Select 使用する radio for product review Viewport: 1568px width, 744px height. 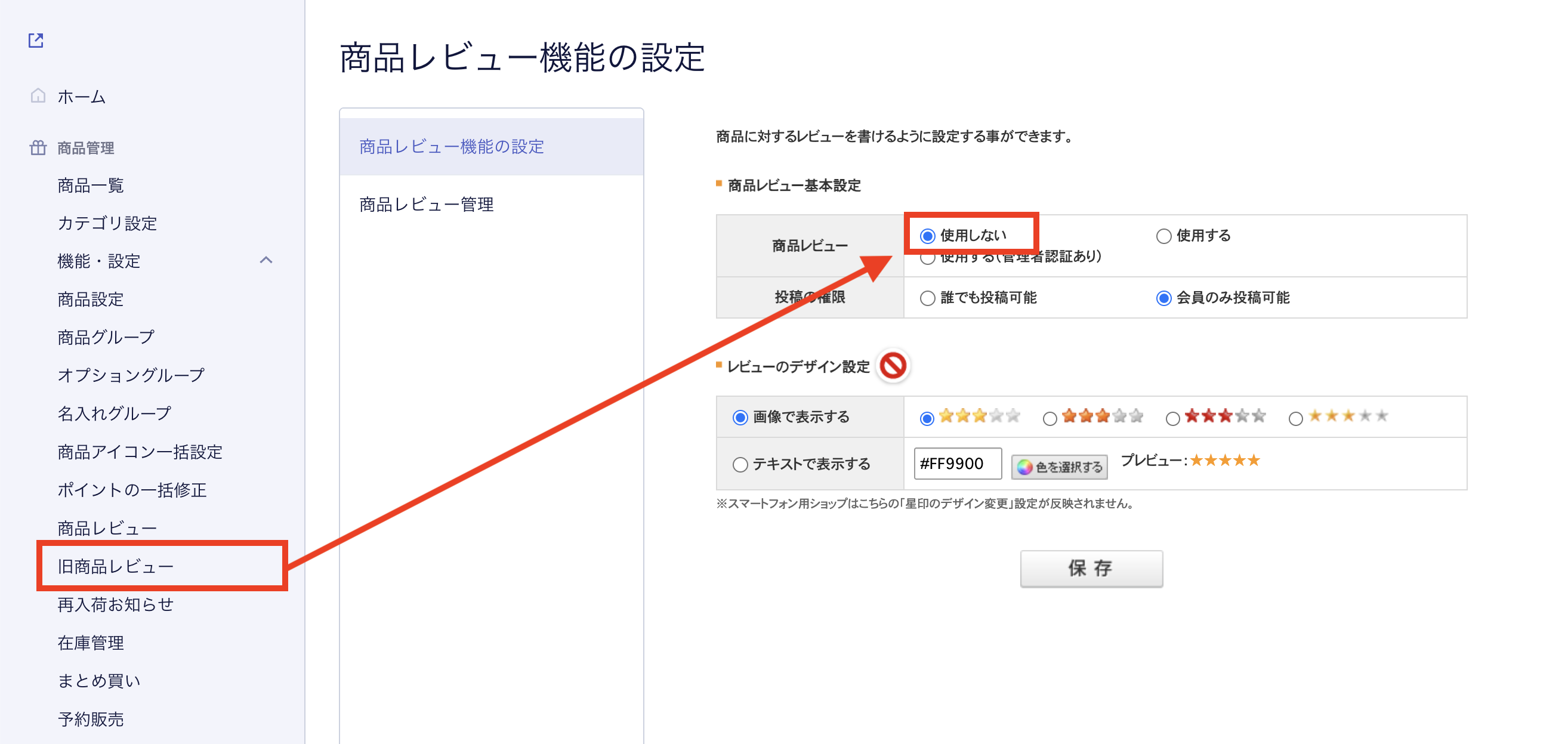[x=1164, y=236]
